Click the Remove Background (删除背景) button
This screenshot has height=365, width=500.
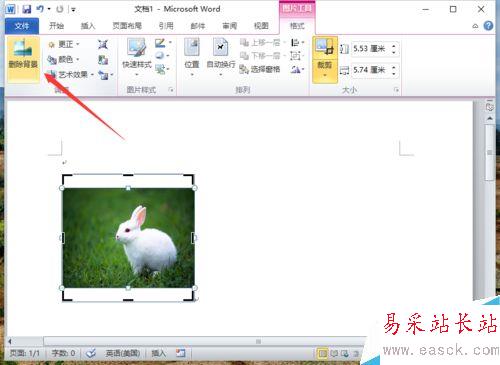(x=23, y=59)
